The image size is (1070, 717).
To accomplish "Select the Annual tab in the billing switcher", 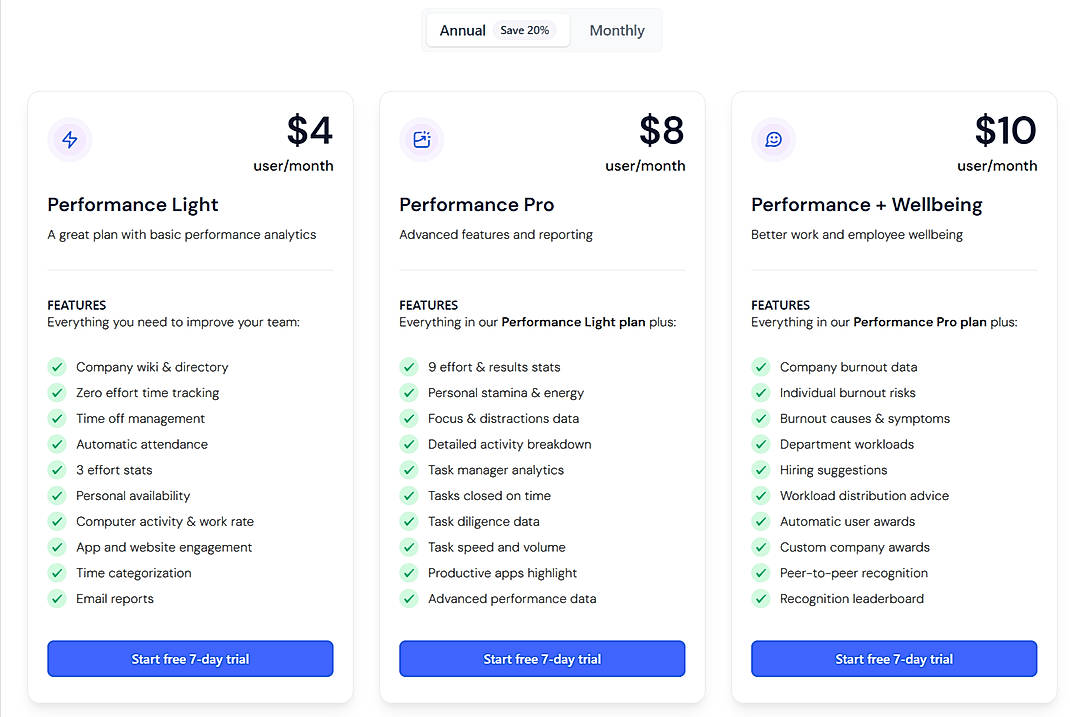I will (x=463, y=30).
